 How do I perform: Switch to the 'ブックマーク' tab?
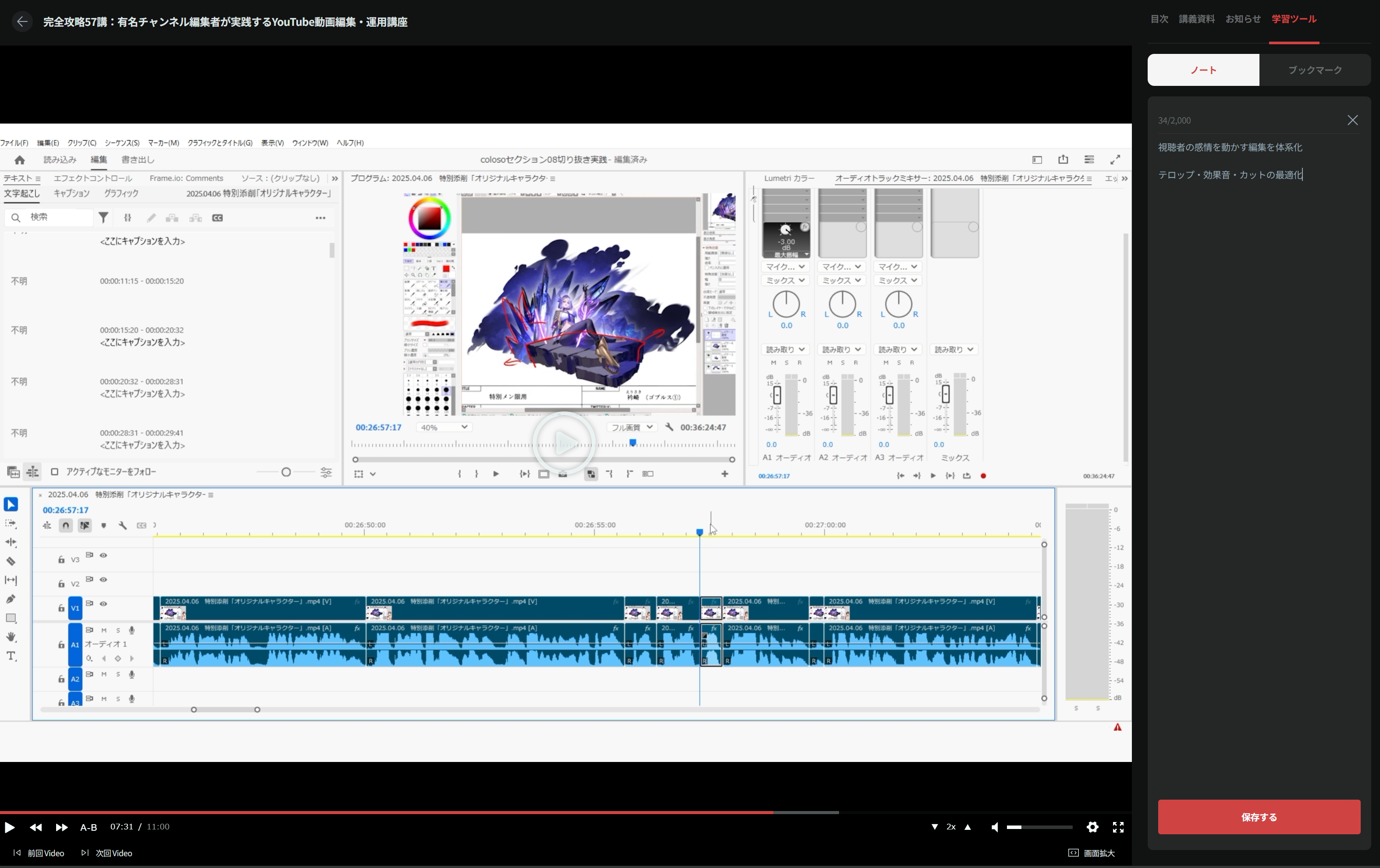point(1315,70)
